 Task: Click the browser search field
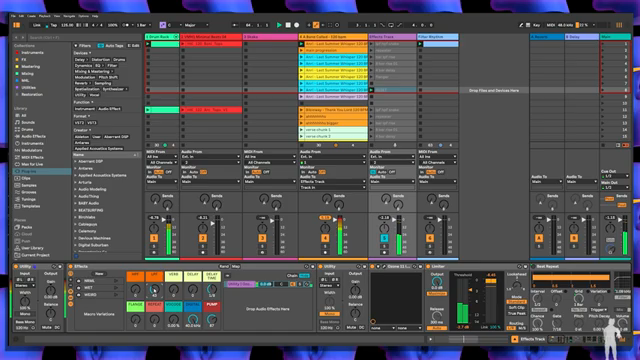point(85,37)
